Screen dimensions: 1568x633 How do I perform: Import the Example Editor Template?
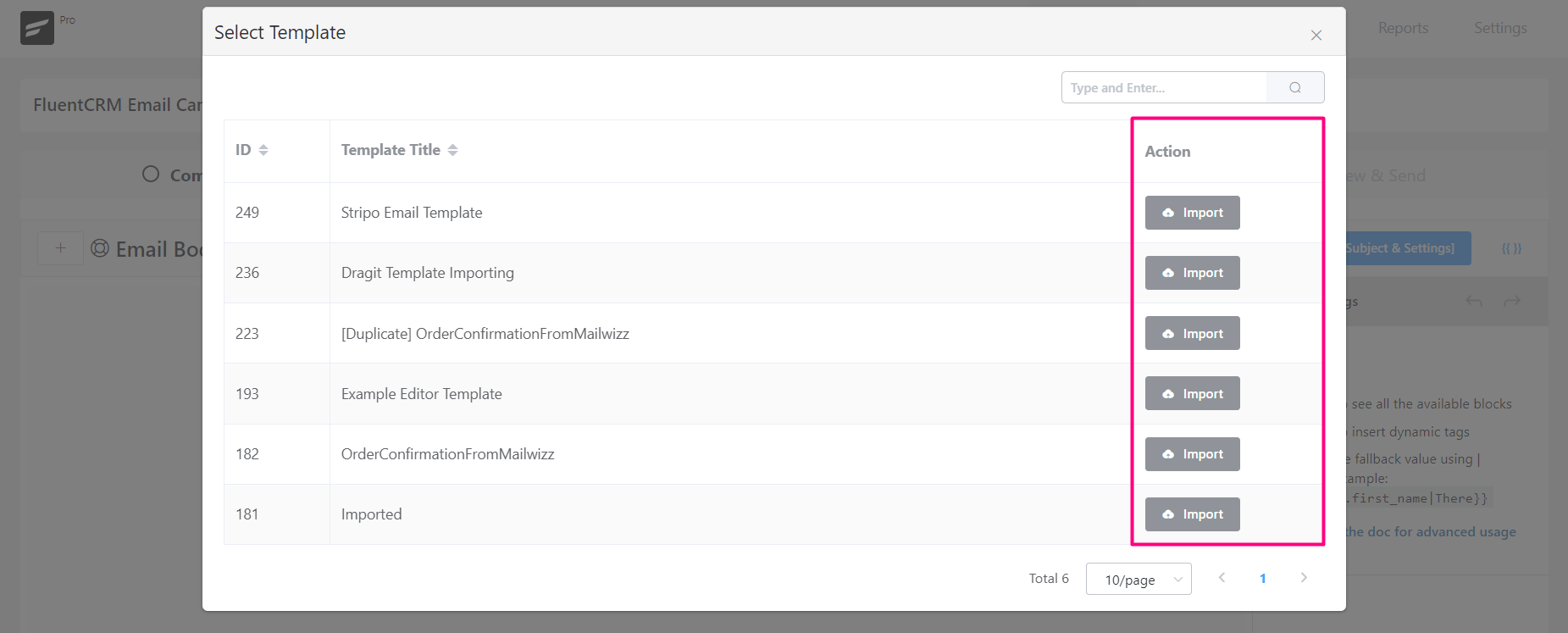pyautogui.click(x=1192, y=393)
